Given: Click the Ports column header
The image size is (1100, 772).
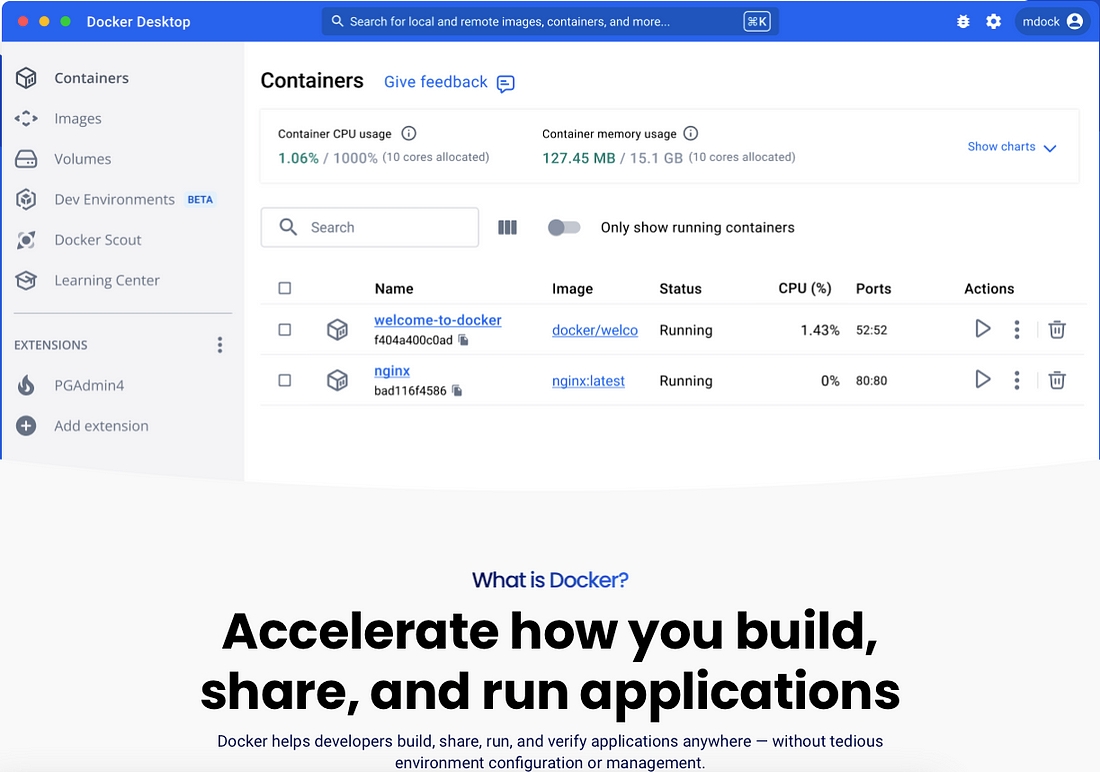Looking at the screenshot, I should (873, 288).
